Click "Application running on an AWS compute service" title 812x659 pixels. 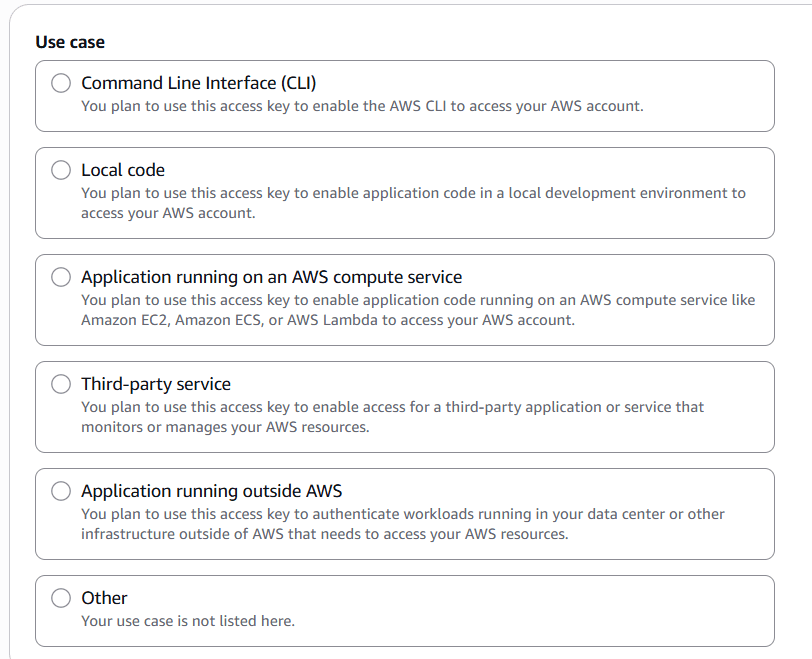tap(271, 278)
